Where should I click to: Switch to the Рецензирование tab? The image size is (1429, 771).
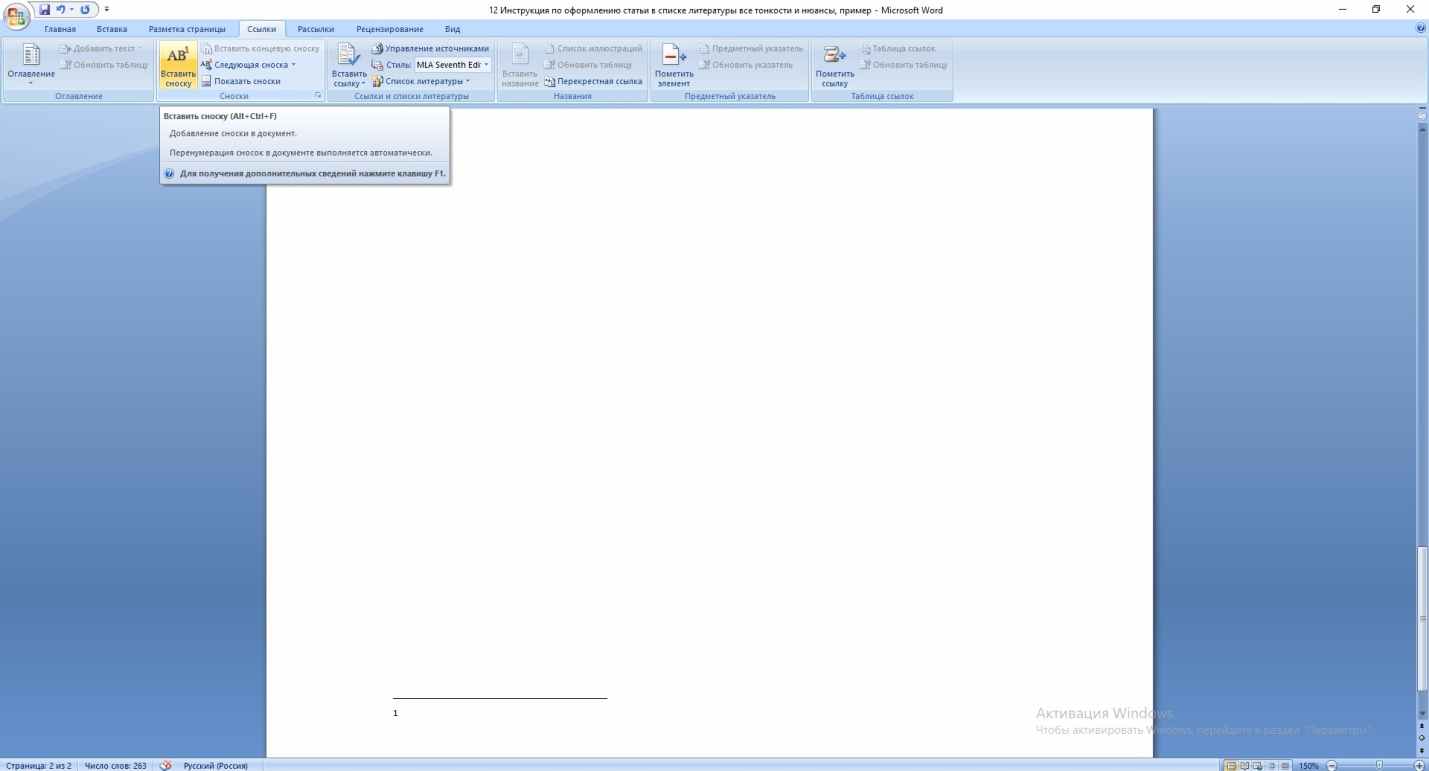tap(389, 29)
